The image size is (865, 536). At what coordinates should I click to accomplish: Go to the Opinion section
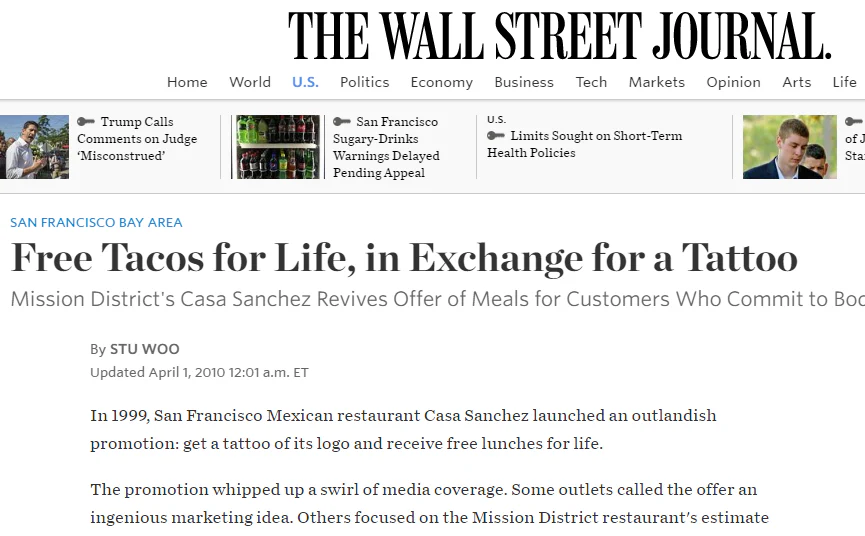tap(733, 82)
